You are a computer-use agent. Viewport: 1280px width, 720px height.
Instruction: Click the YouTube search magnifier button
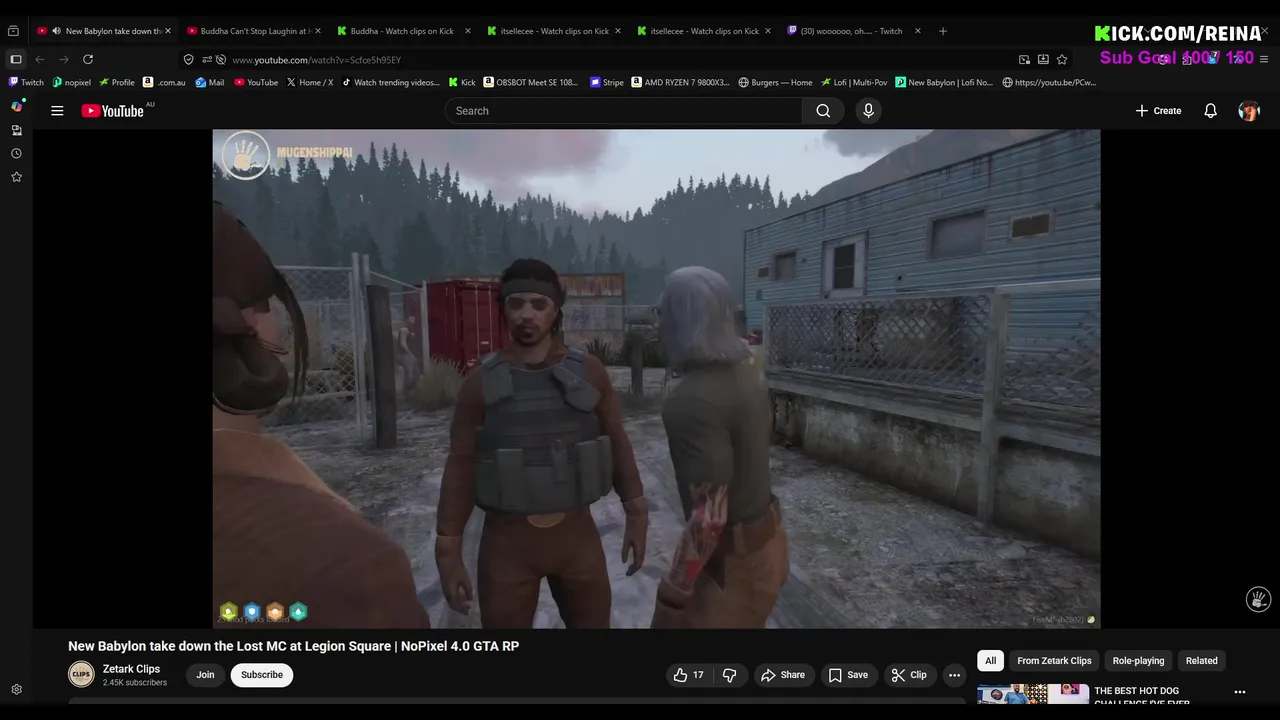click(x=823, y=111)
